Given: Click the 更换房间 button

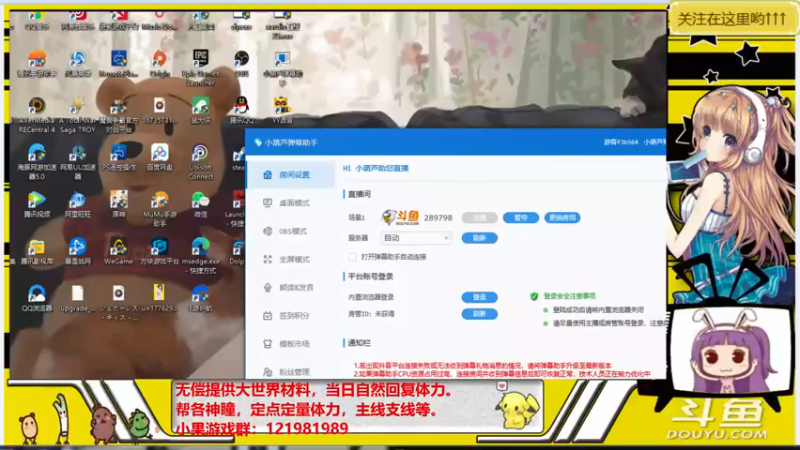Looking at the screenshot, I should pyautogui.click(x=562, y=218).
